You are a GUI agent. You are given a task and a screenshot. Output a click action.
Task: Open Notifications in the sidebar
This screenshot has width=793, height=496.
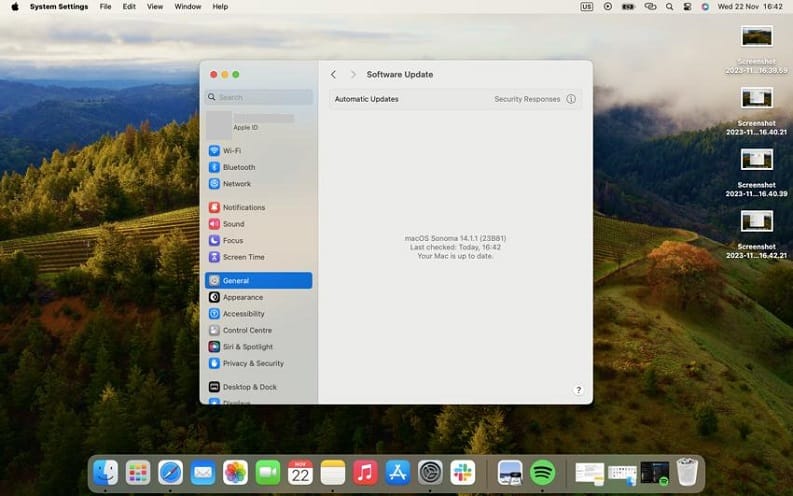(258, 207)
